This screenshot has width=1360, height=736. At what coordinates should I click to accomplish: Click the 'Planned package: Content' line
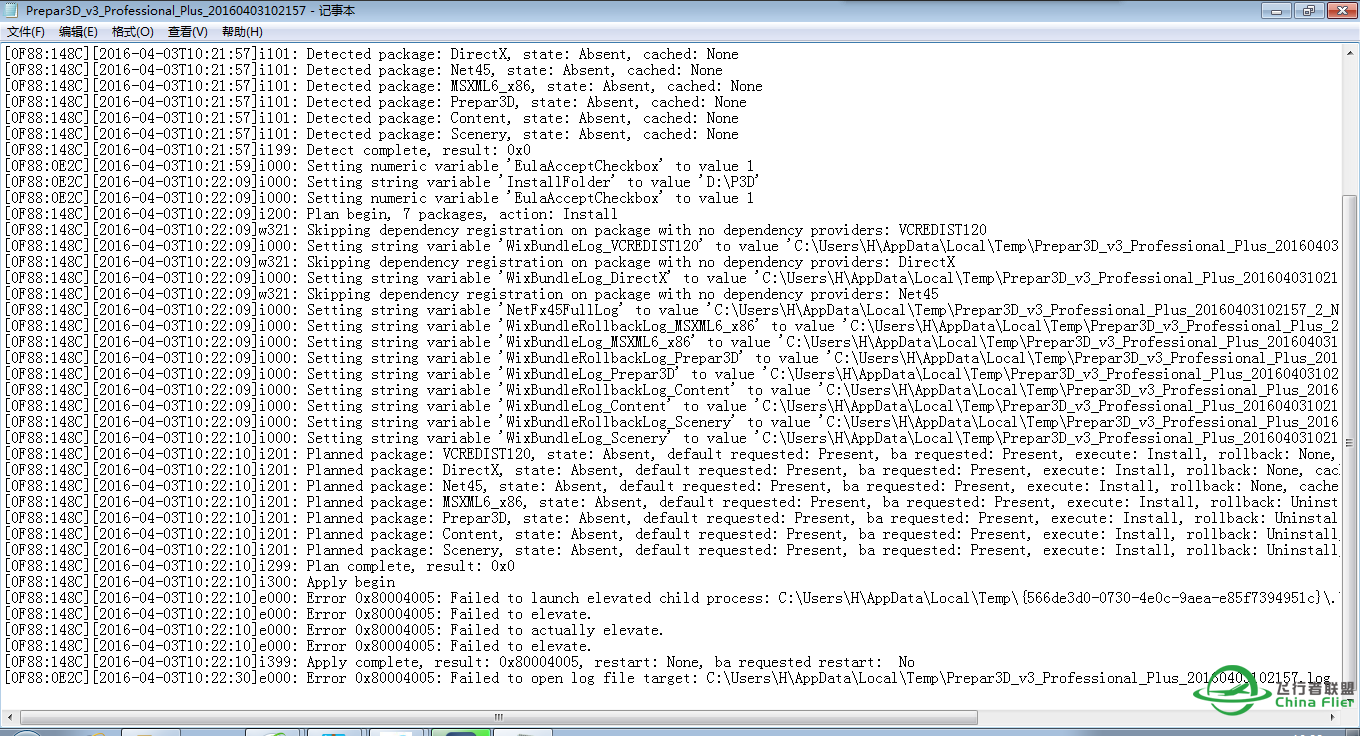tap(672, 534)
